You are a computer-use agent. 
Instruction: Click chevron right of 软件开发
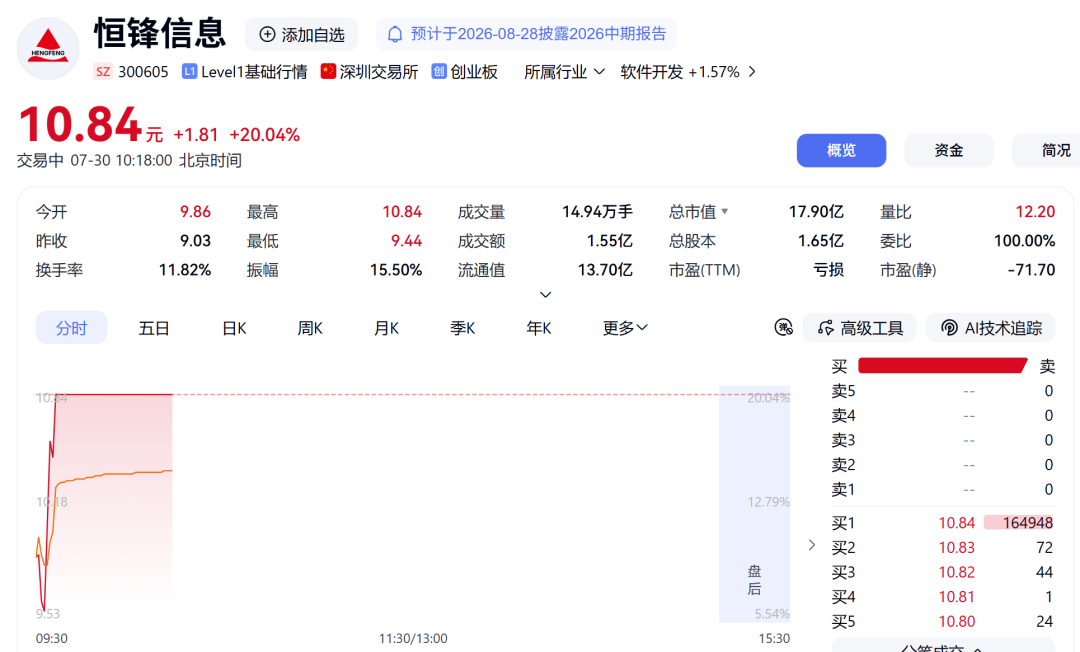751,72
